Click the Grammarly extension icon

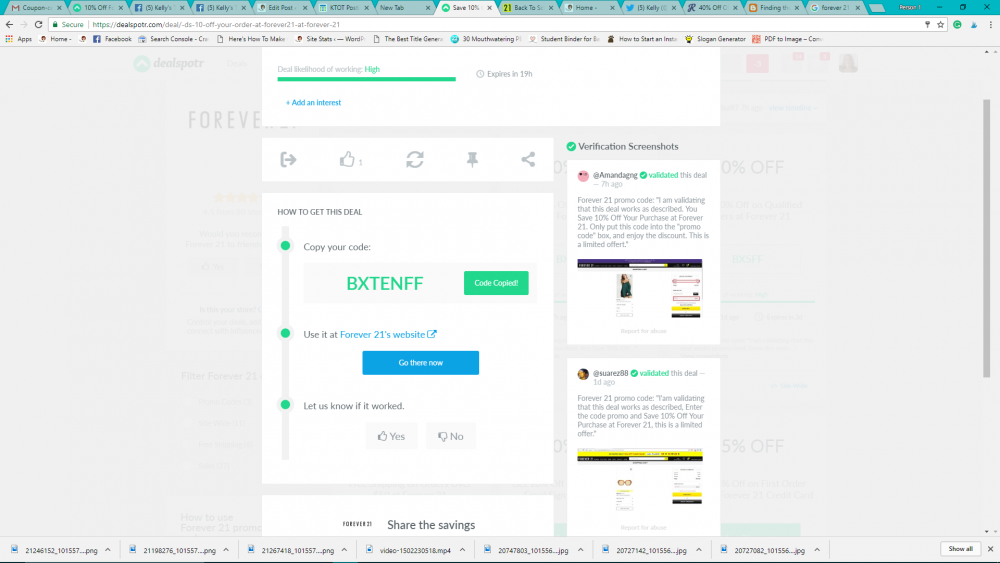957,24
